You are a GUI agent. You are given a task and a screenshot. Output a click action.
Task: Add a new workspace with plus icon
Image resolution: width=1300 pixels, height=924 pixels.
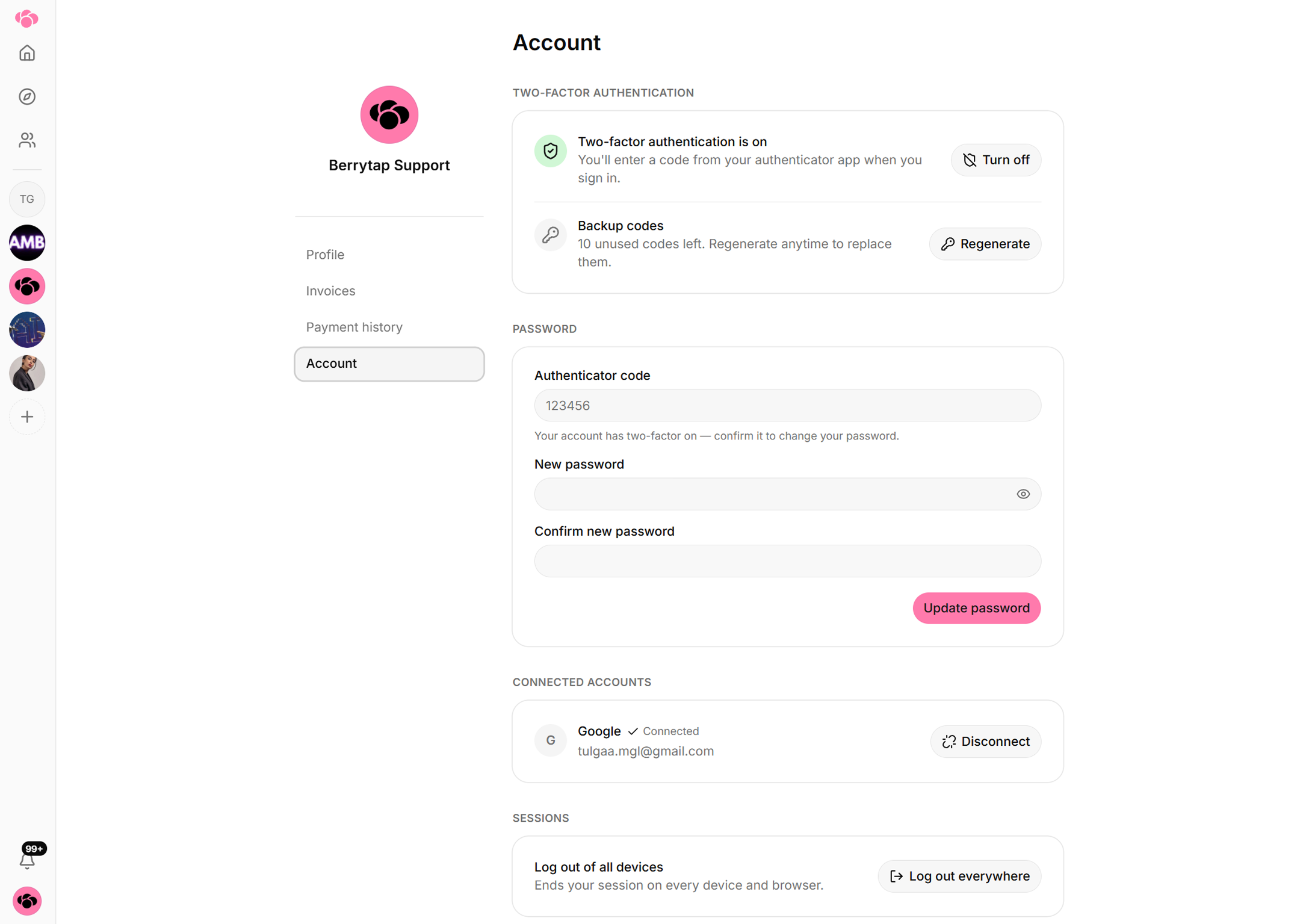(x=27, y=417)
